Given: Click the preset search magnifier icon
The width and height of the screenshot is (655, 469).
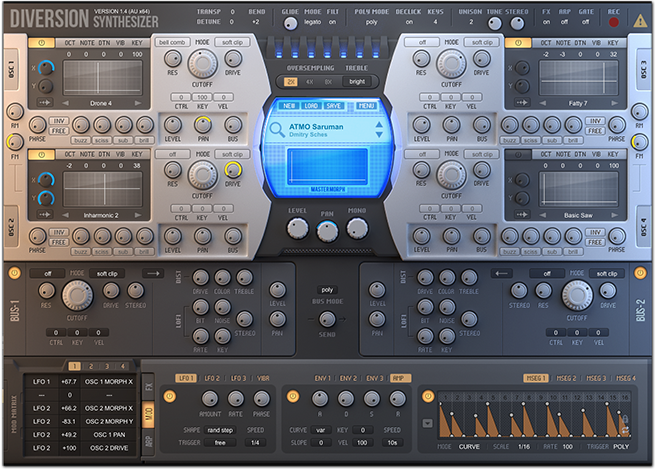Looking at the screenshot, I should click(x=277, y=129).
